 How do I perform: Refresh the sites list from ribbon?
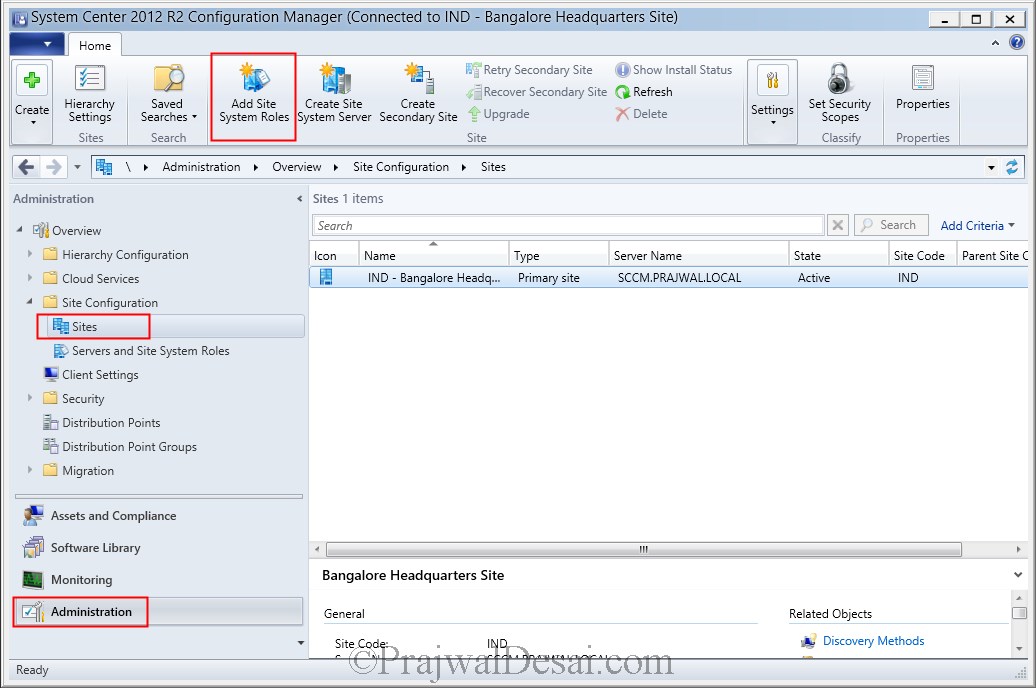click(644, 92)
